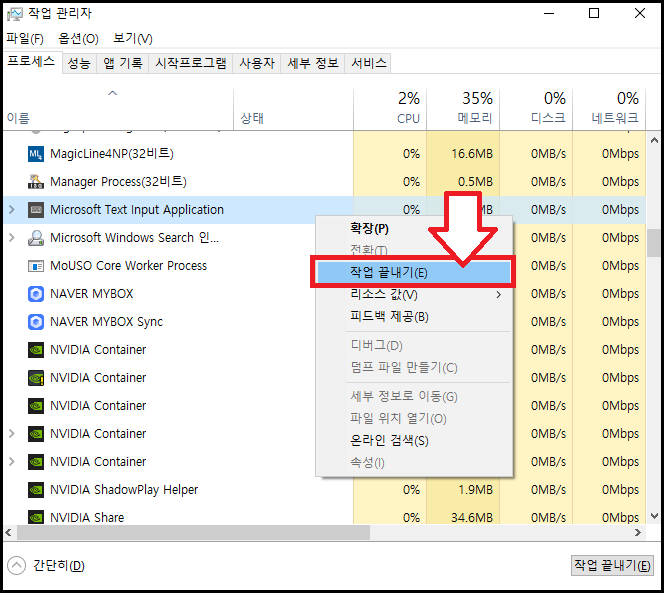The width and height of the screenshot is (664, 593).
Task: Click the Microsoft Text Input Application keyboard icon
Action: coord(36,210)
